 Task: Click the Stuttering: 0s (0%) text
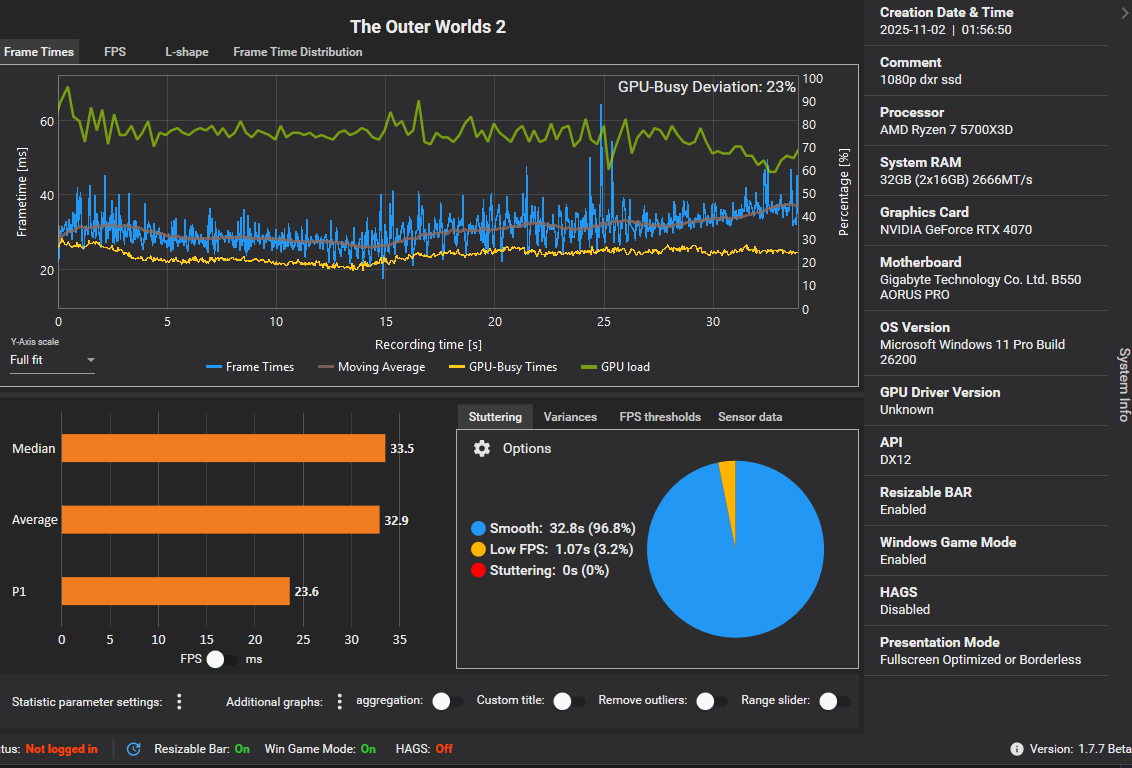[549, 570]
